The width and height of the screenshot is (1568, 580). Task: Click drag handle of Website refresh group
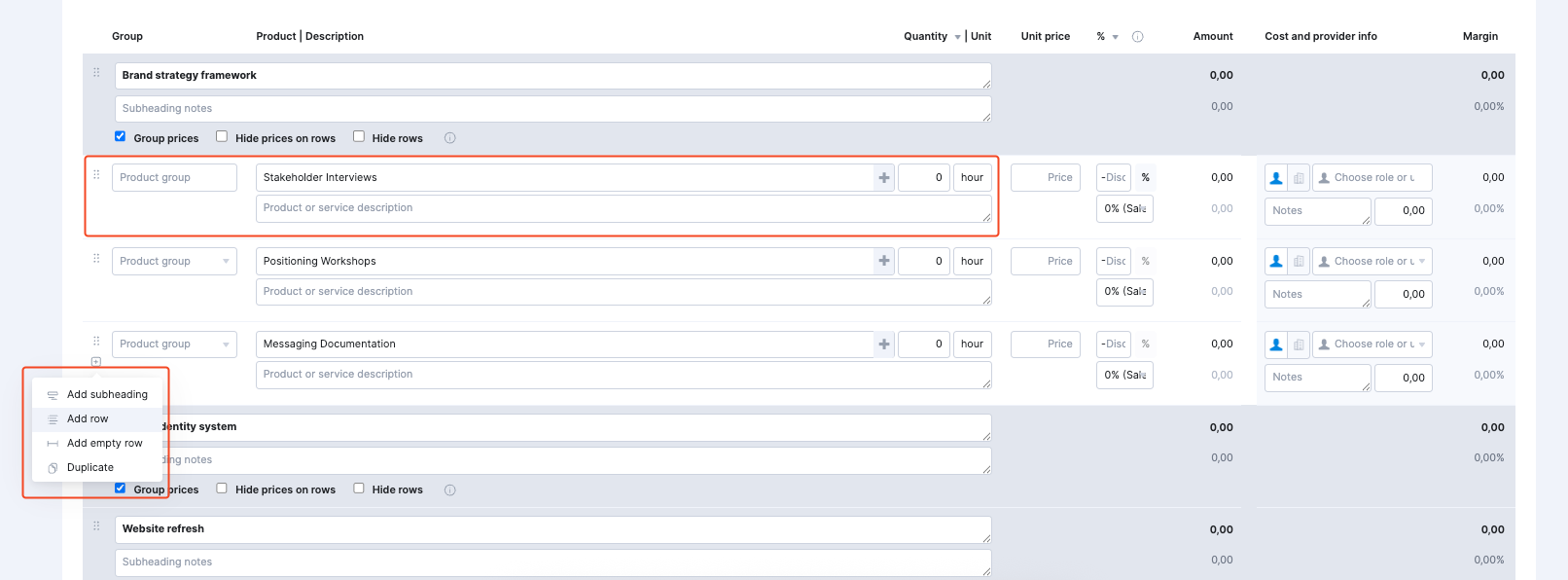[96, 526]
